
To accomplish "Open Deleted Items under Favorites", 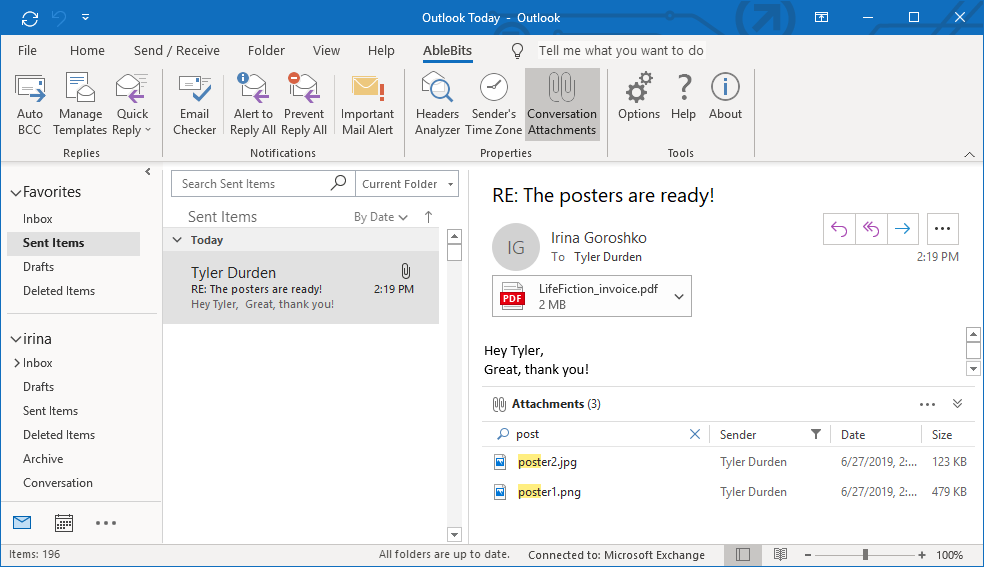I will [59, 291].
